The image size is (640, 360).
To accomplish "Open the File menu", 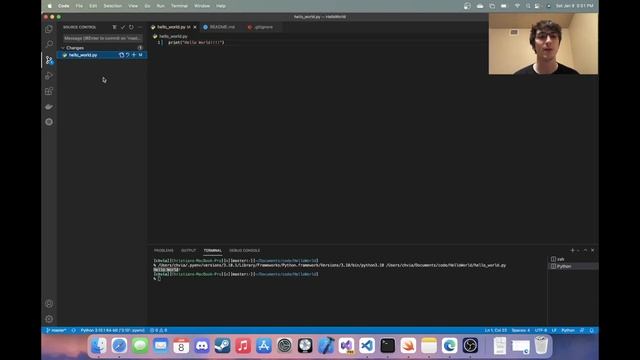I will 79,6.
